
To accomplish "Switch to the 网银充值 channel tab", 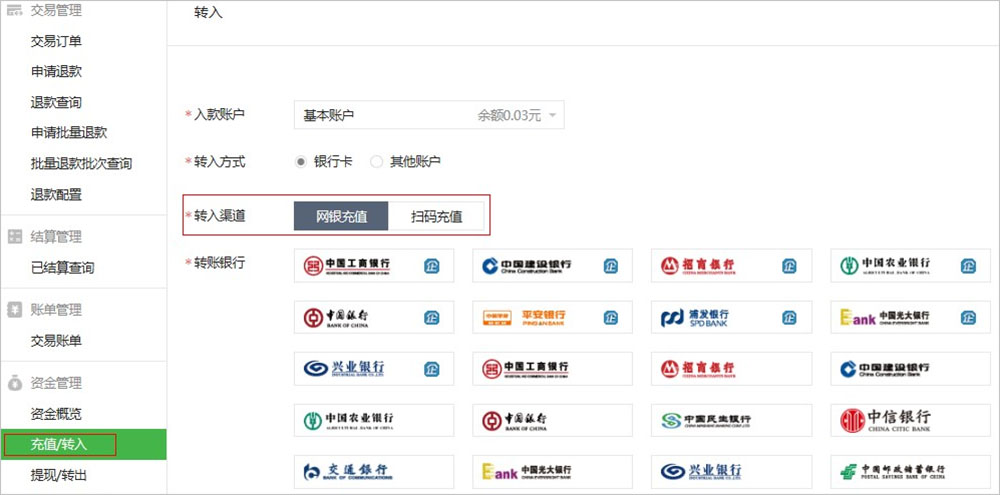I will click(x=341, y=216).
